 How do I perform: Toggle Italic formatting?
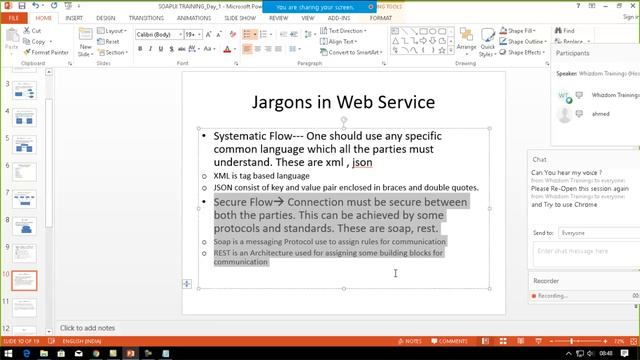pyautogui.click(x=150, y=49)
